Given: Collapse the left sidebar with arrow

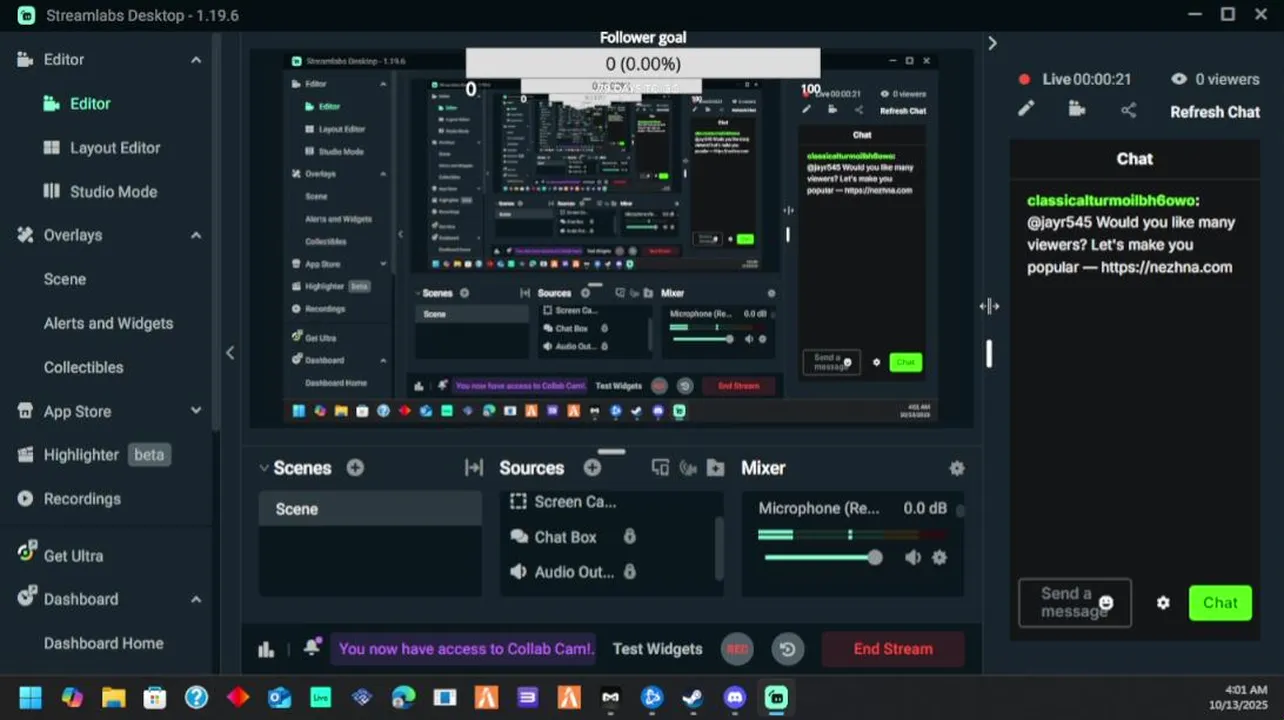Looking at the screenshot, I should tap(230, 352).
